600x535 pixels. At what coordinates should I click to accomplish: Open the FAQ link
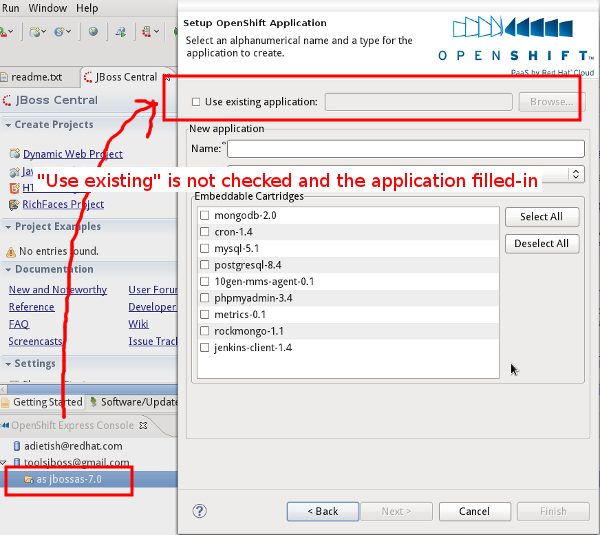pos(19,324)
